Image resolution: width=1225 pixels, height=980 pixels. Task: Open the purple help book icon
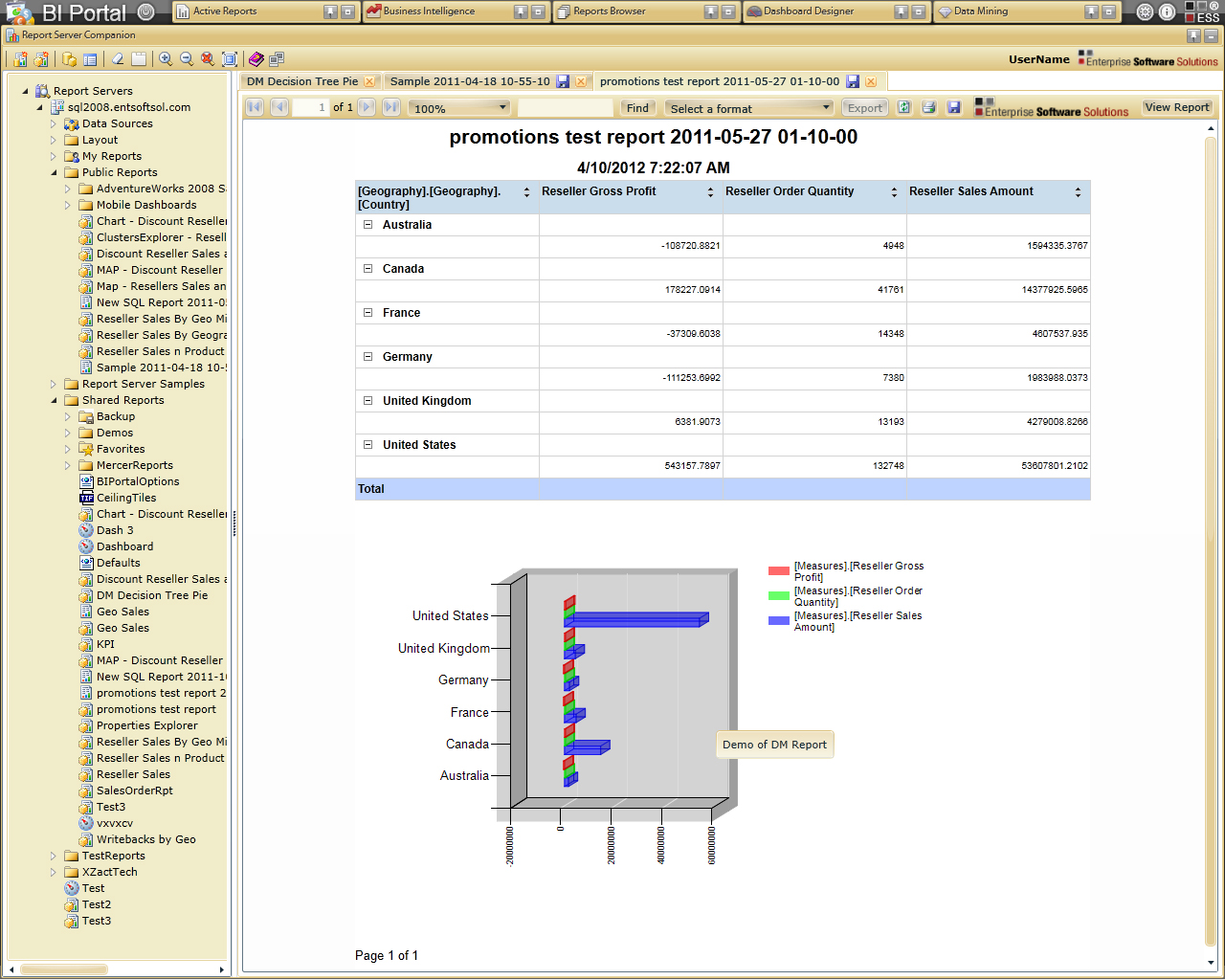pyautogui.click(x=256, y=59)
